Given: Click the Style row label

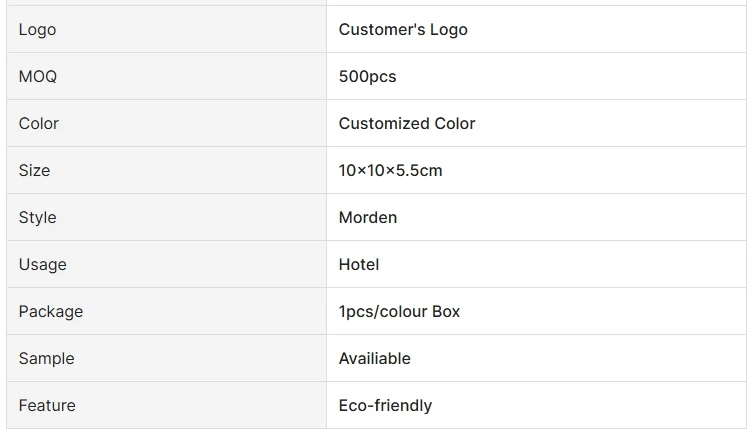Looking at the screenshot, I should 37,218.
